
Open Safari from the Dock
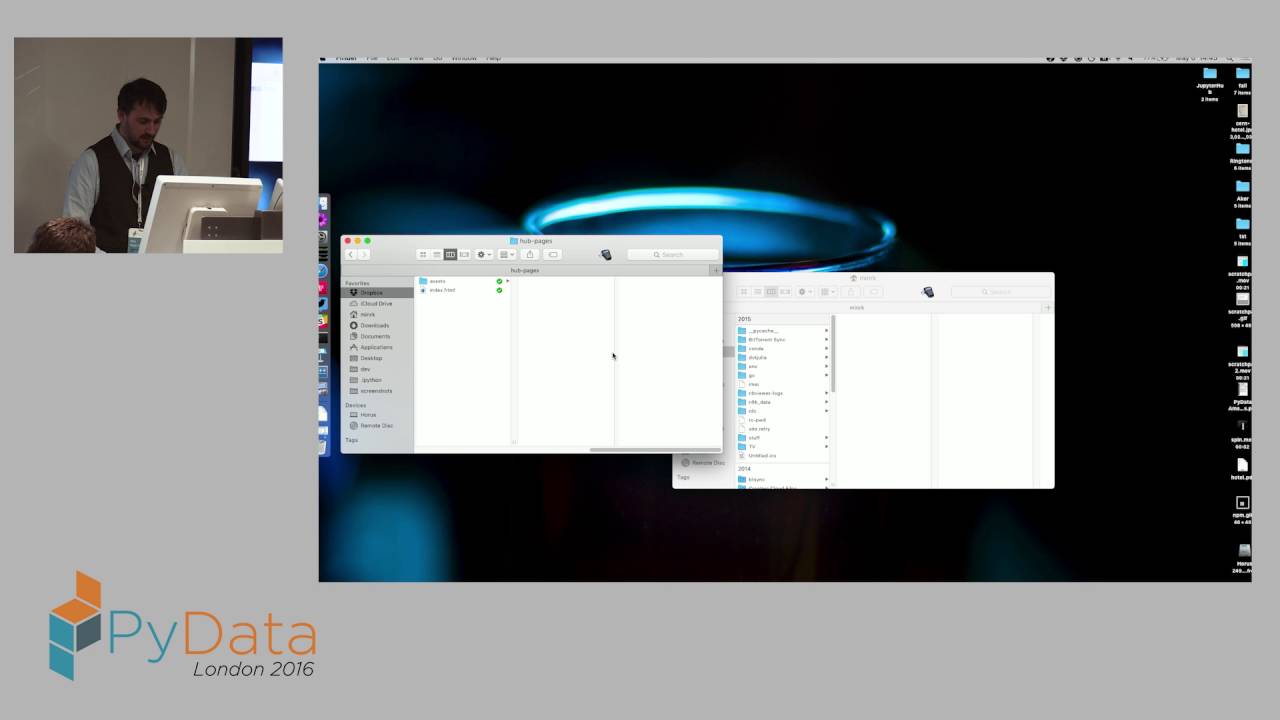323,270
